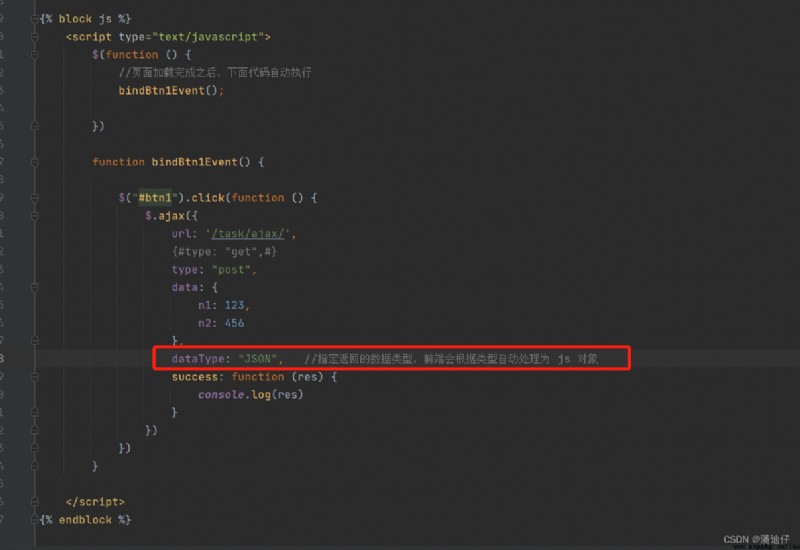Screen dimensions: 800x550
Task: Fold the '$(function () {' block in gutter
Action: [x=35, y=55]
